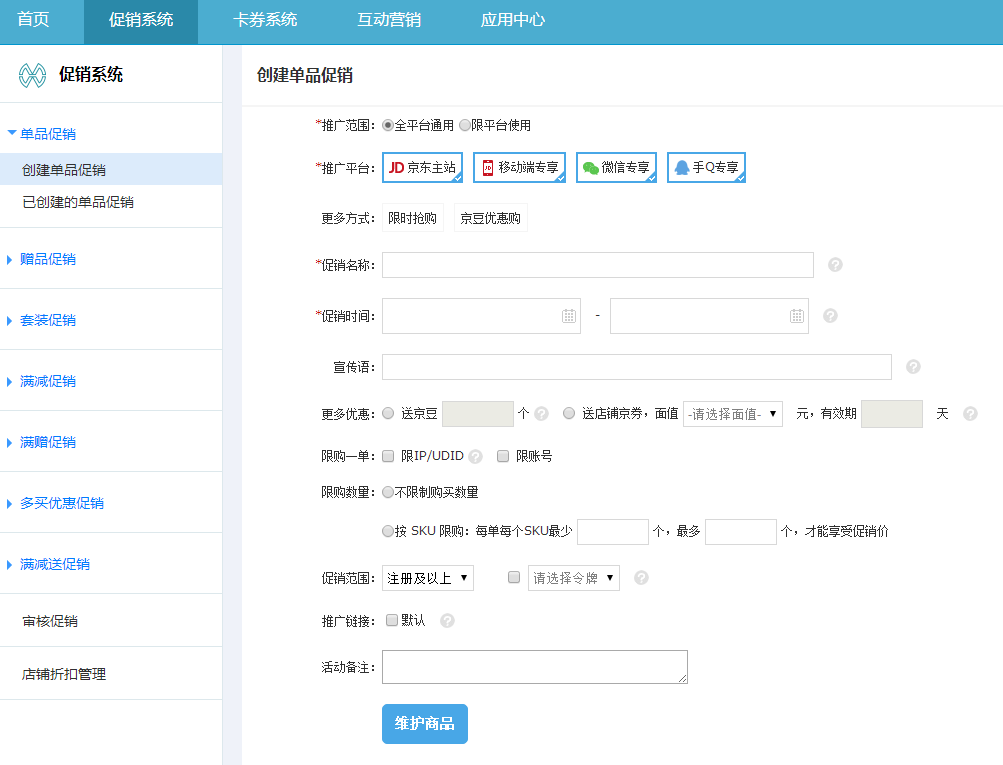The height and width of the screenshot is (765, 1003).
Task: Enable the 限账号 checkbox
Action: (503, 456)
